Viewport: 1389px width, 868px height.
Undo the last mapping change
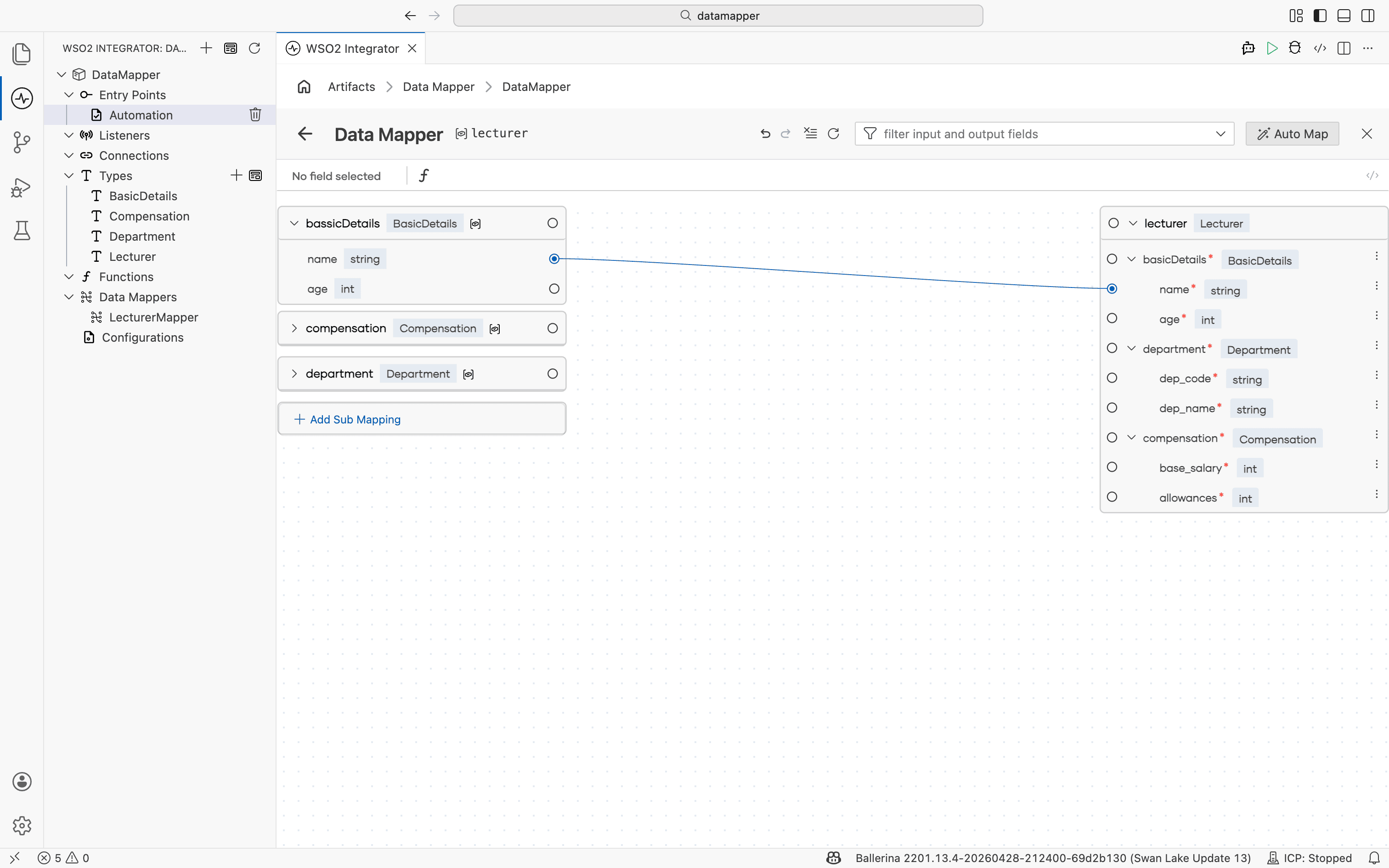coord(765,134)
